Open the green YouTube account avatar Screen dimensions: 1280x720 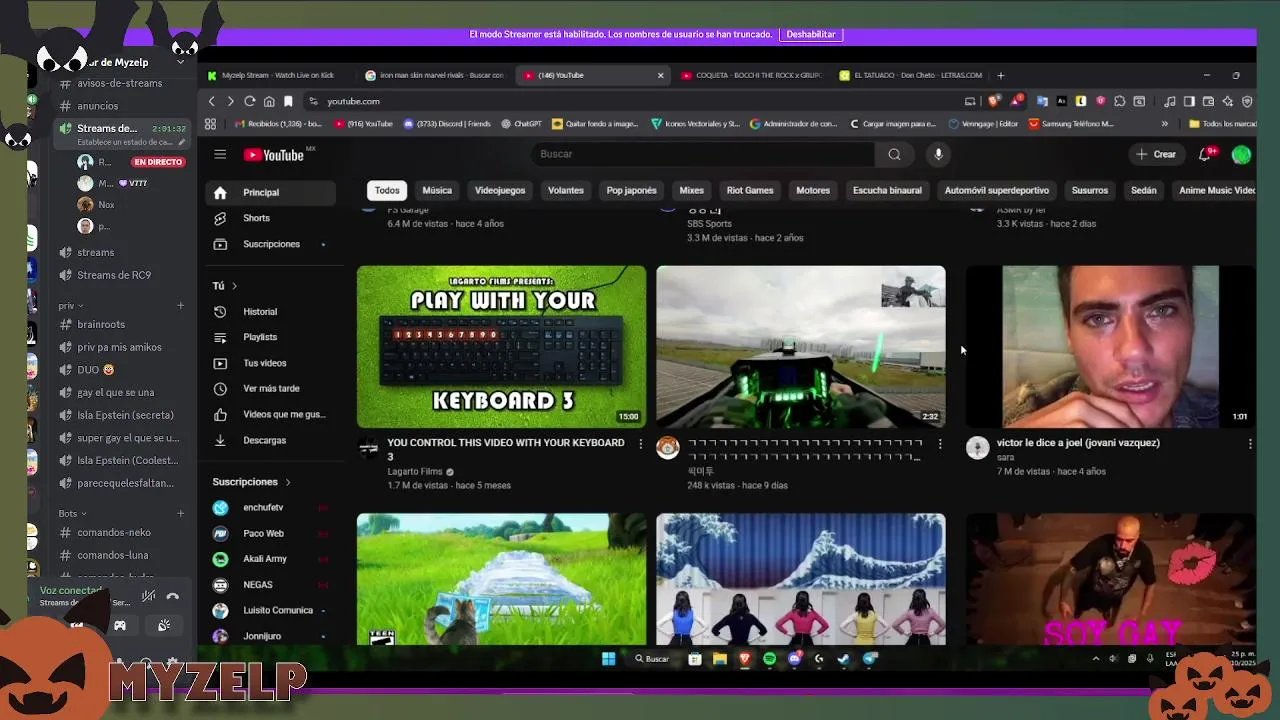1241,154
